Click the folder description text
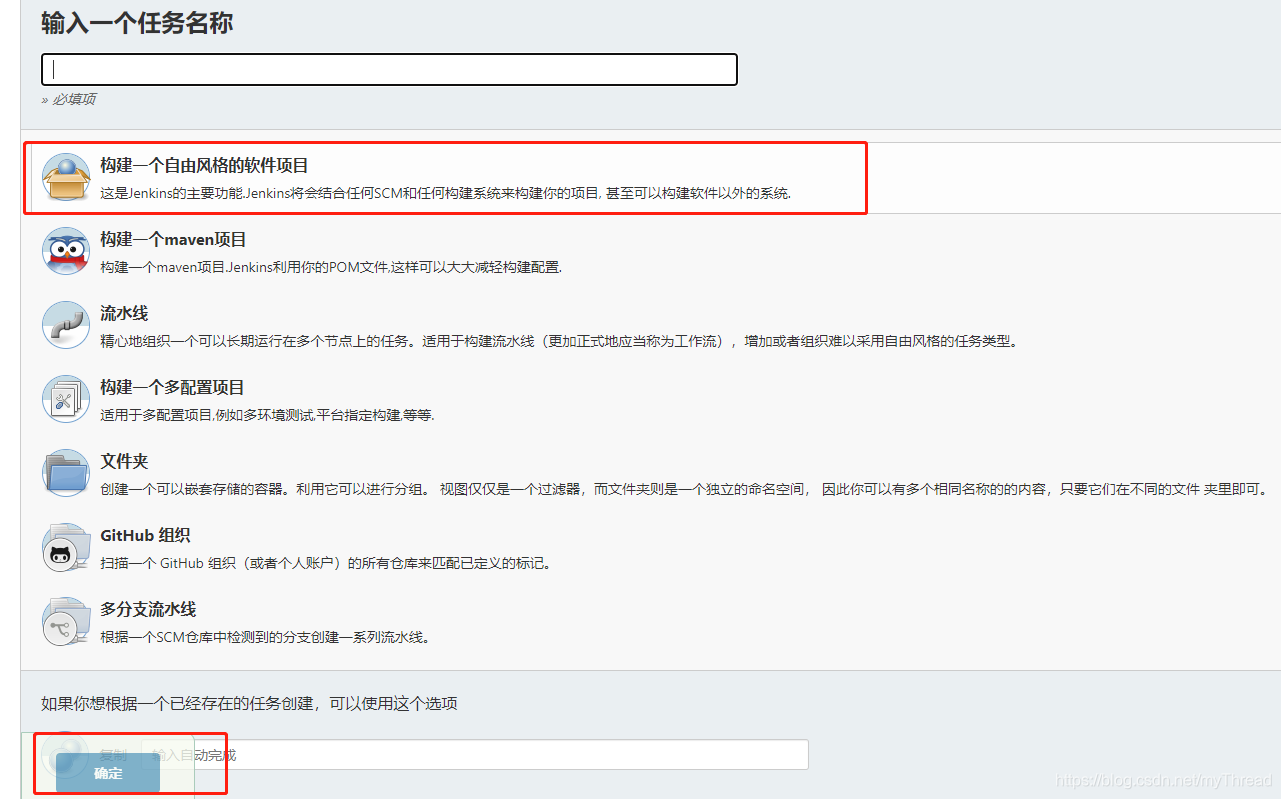Image resolution: width=1281 pixels, height=799 pixels. pyautogui.click(x=686, y=490)
